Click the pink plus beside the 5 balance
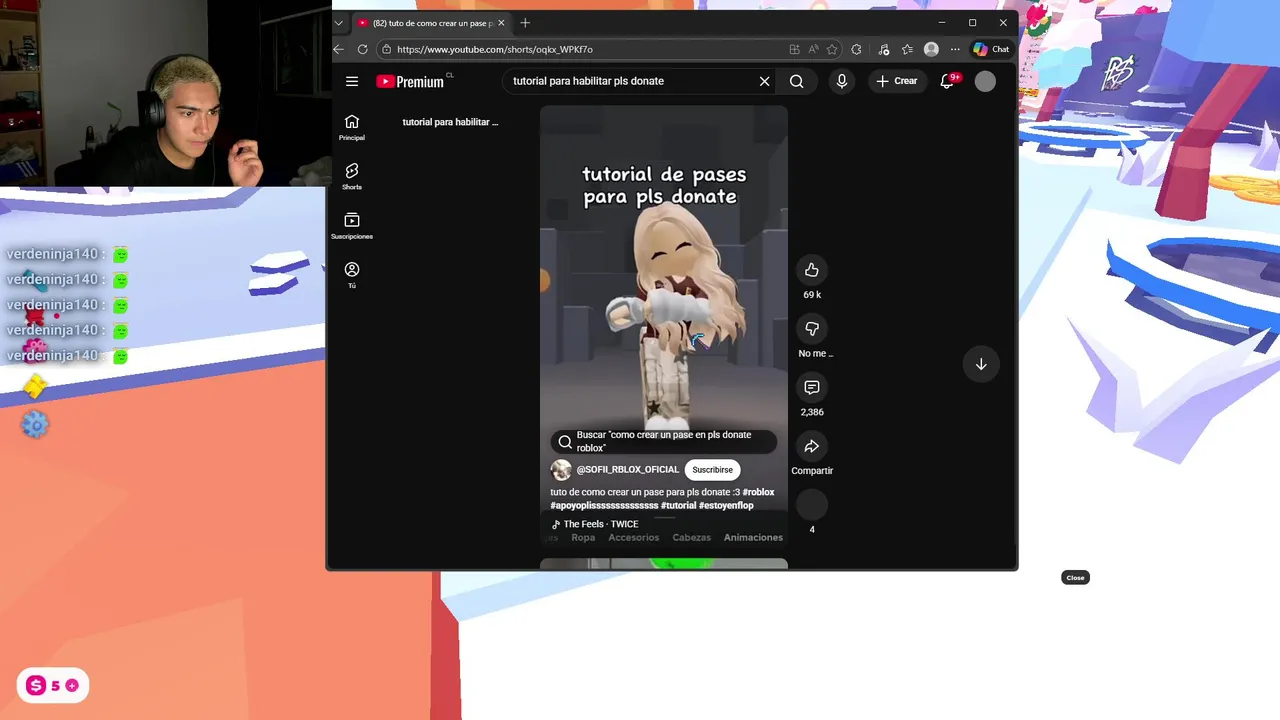The image size is (1280, 720). (x=72, y=686)
